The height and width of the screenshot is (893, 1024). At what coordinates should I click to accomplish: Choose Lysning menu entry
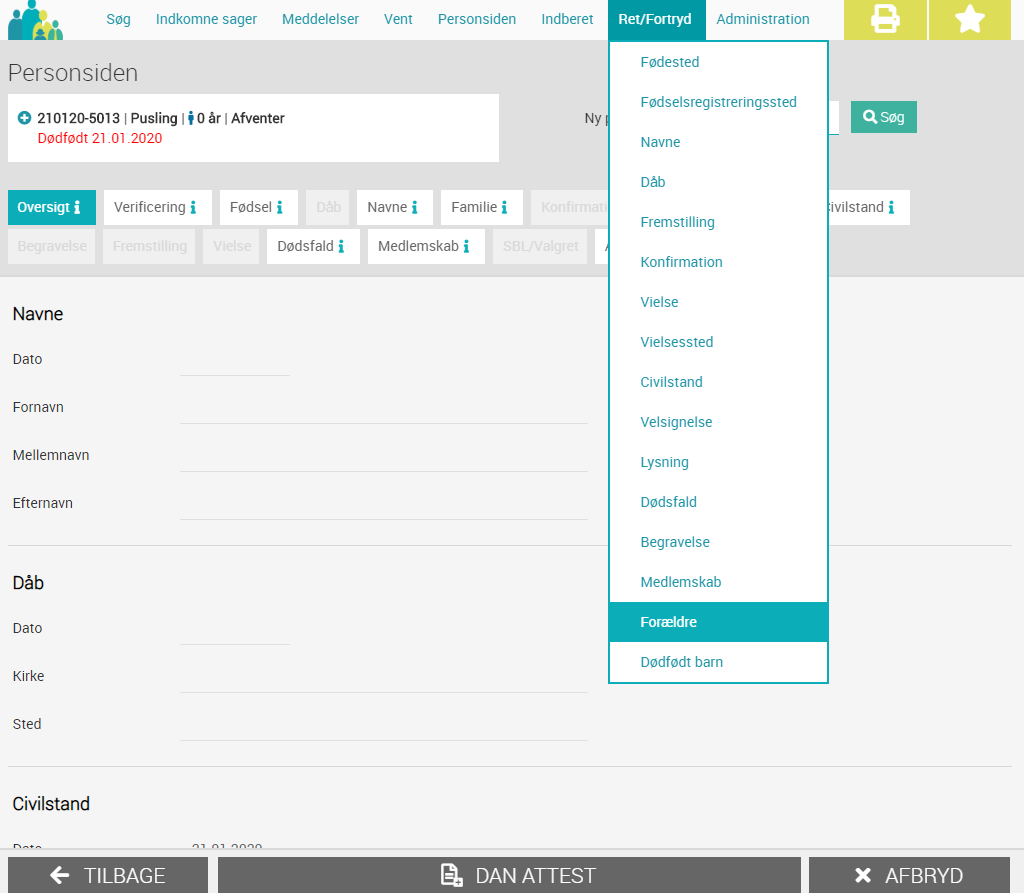click(718, 463)
